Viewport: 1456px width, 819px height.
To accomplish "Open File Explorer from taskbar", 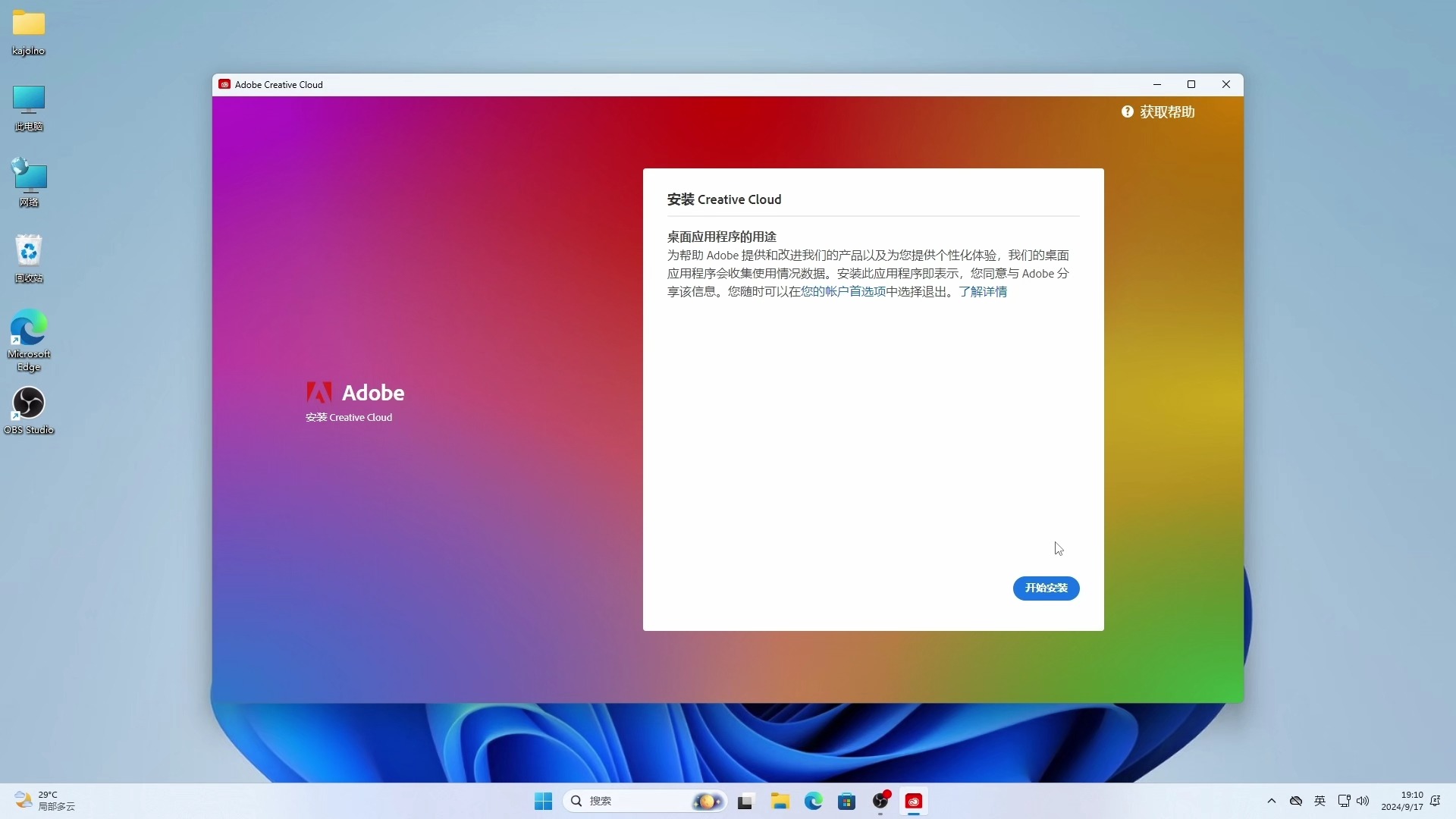I will pyautogui.click(x=780, y=801).
